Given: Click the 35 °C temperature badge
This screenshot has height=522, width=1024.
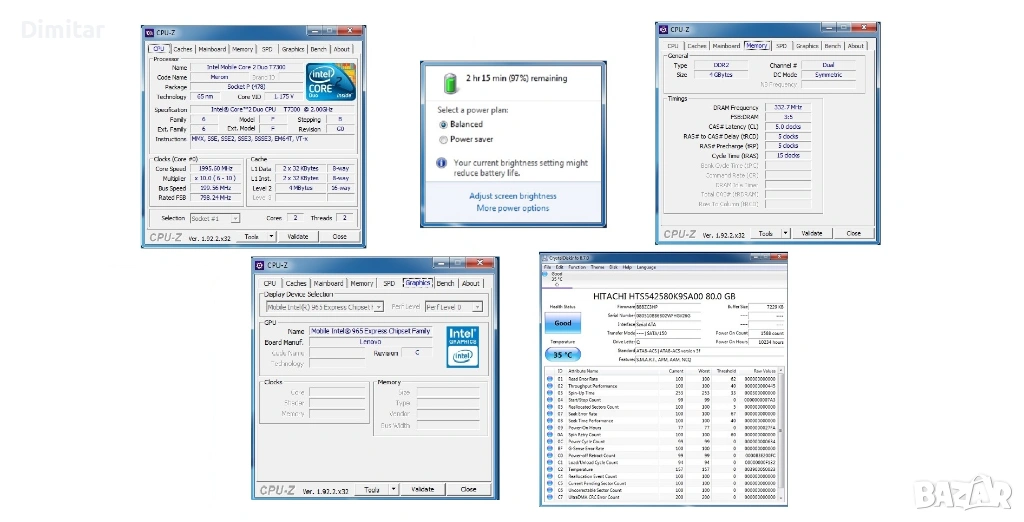Looking at the screenshot, I should [x=563, y=354].
